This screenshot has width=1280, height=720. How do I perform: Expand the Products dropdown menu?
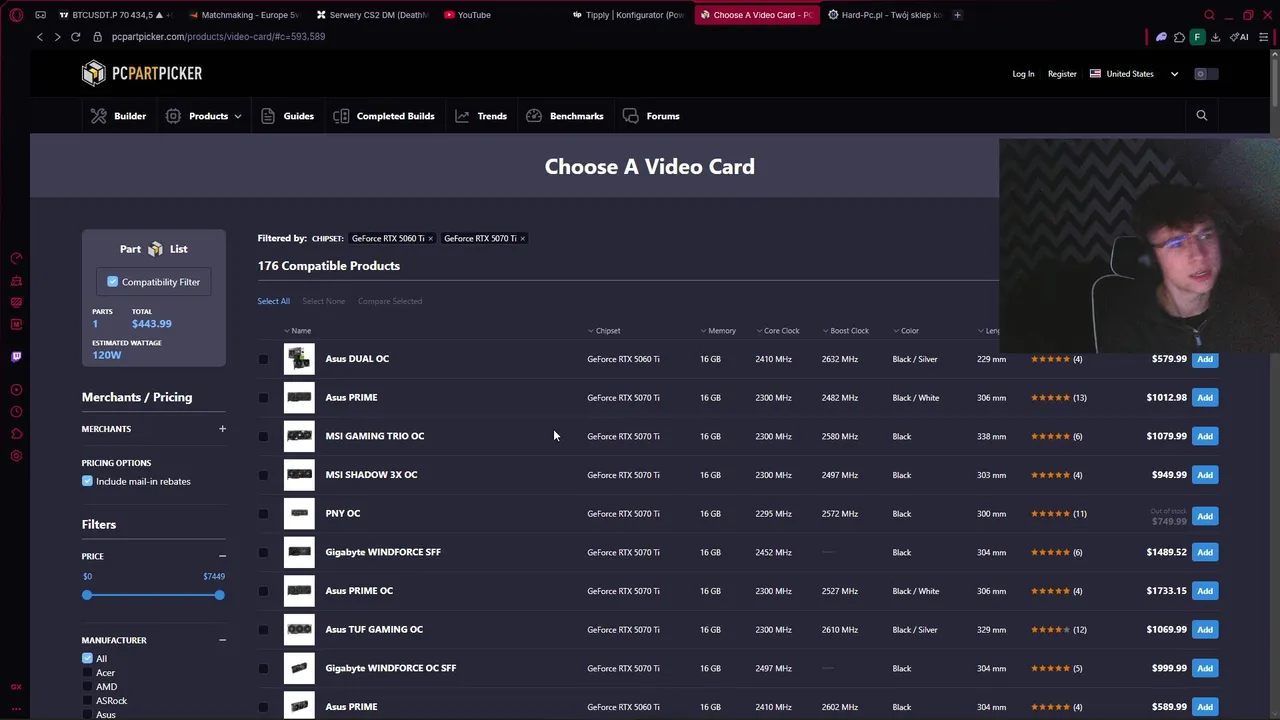(204, 116)
